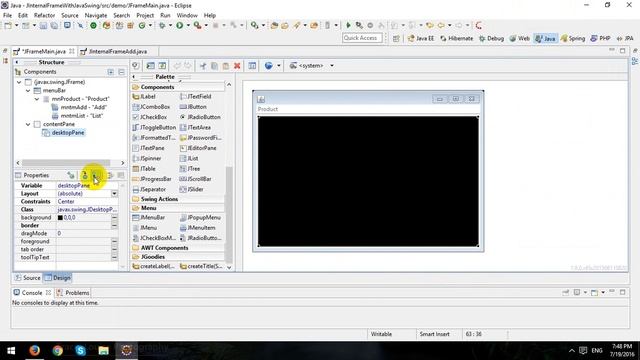Pick JMenuItem from the palette
The width and height of the screenshot is (640, 360).
pyautogui.click(x=198, y=228)
